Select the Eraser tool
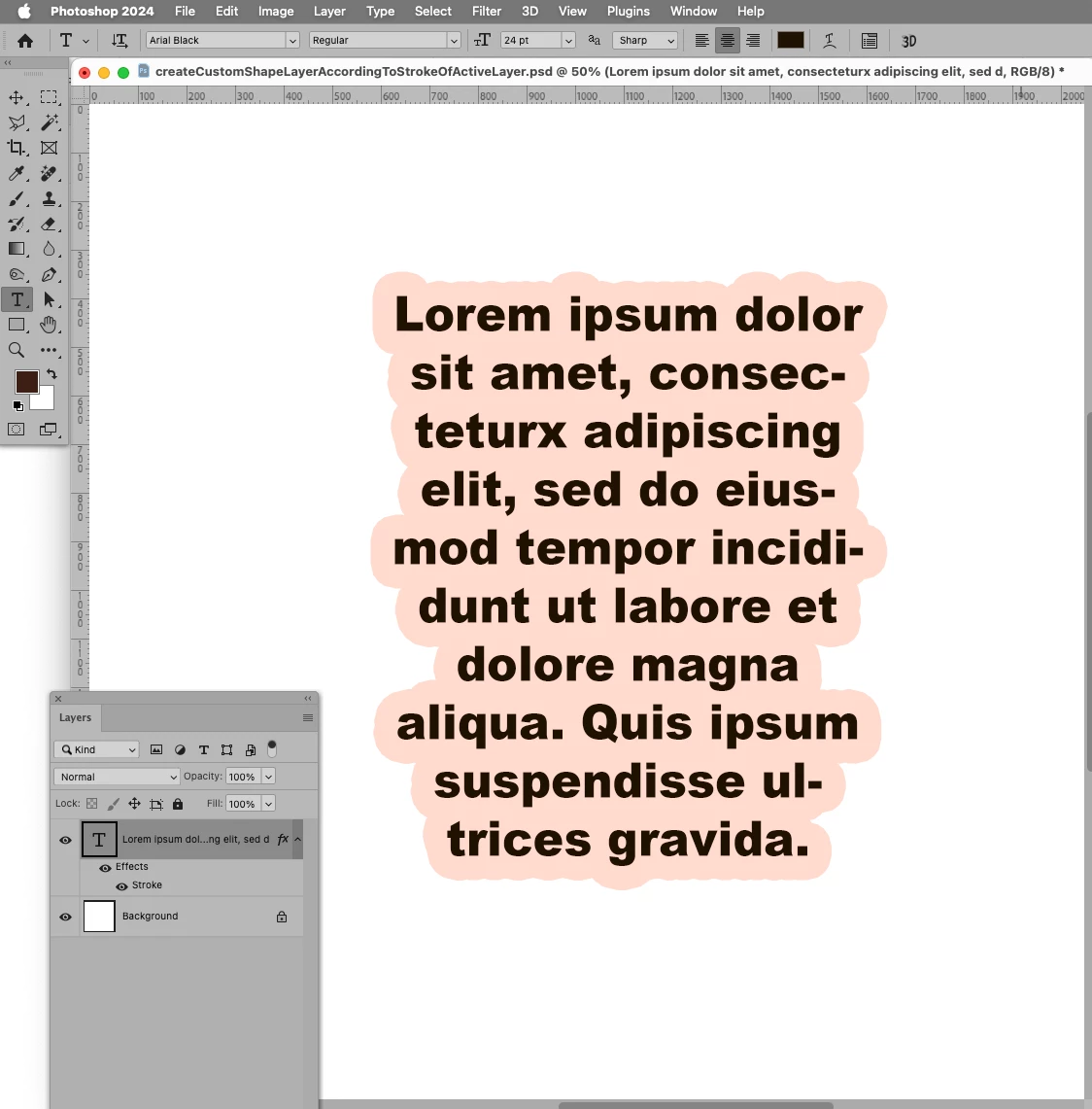 pos(49,225)
